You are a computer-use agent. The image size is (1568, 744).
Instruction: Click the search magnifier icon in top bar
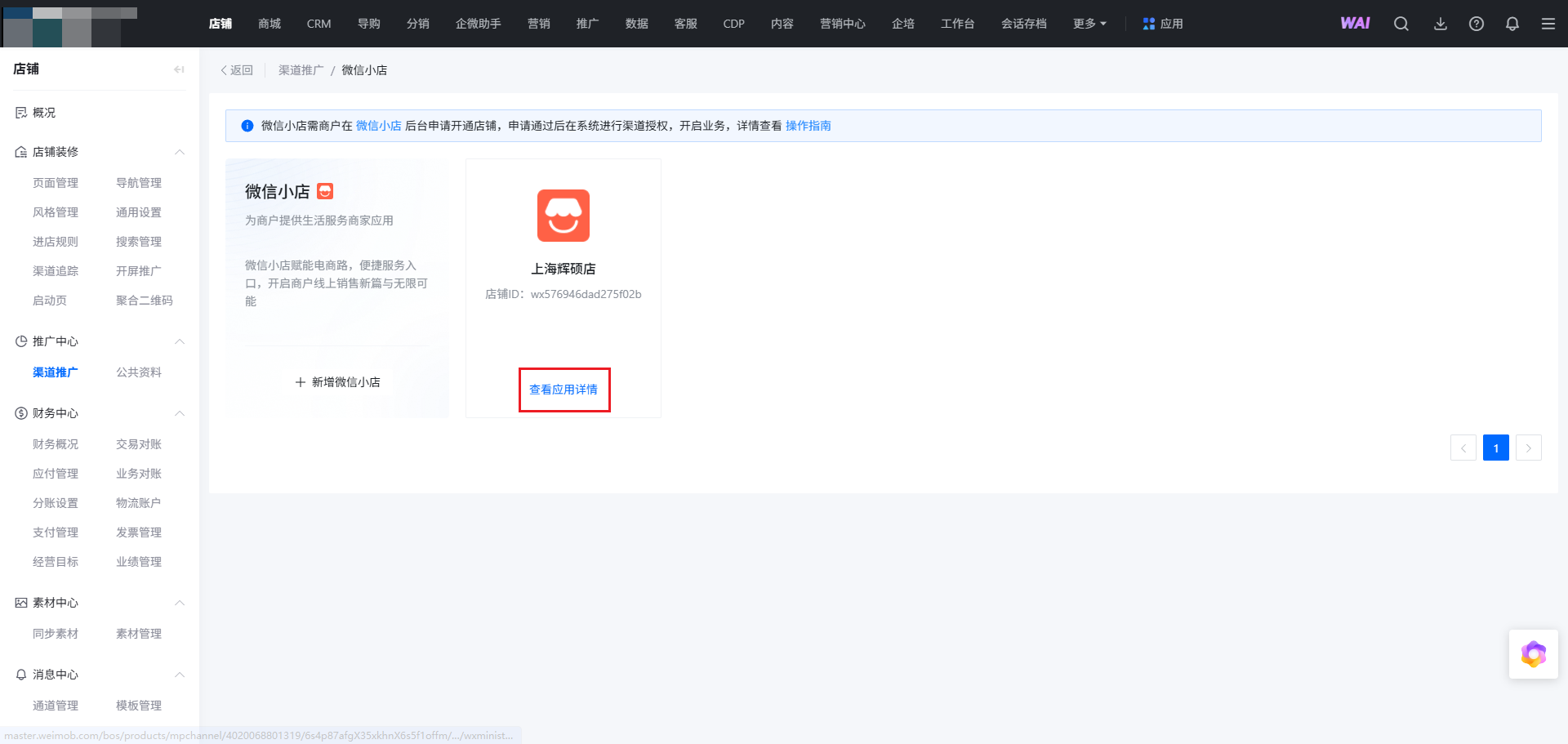[1401, 24]
